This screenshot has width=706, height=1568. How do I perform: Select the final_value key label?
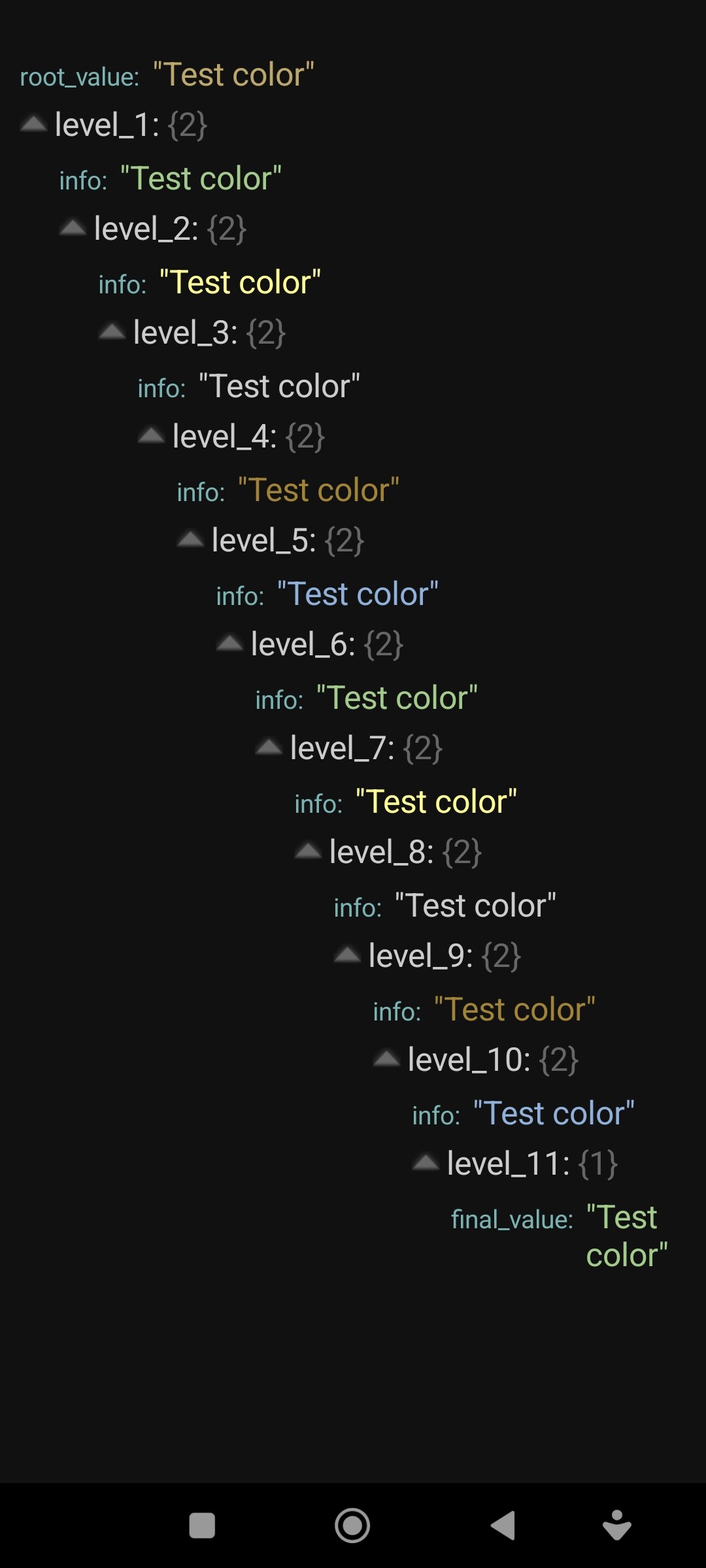point(513,1219)
